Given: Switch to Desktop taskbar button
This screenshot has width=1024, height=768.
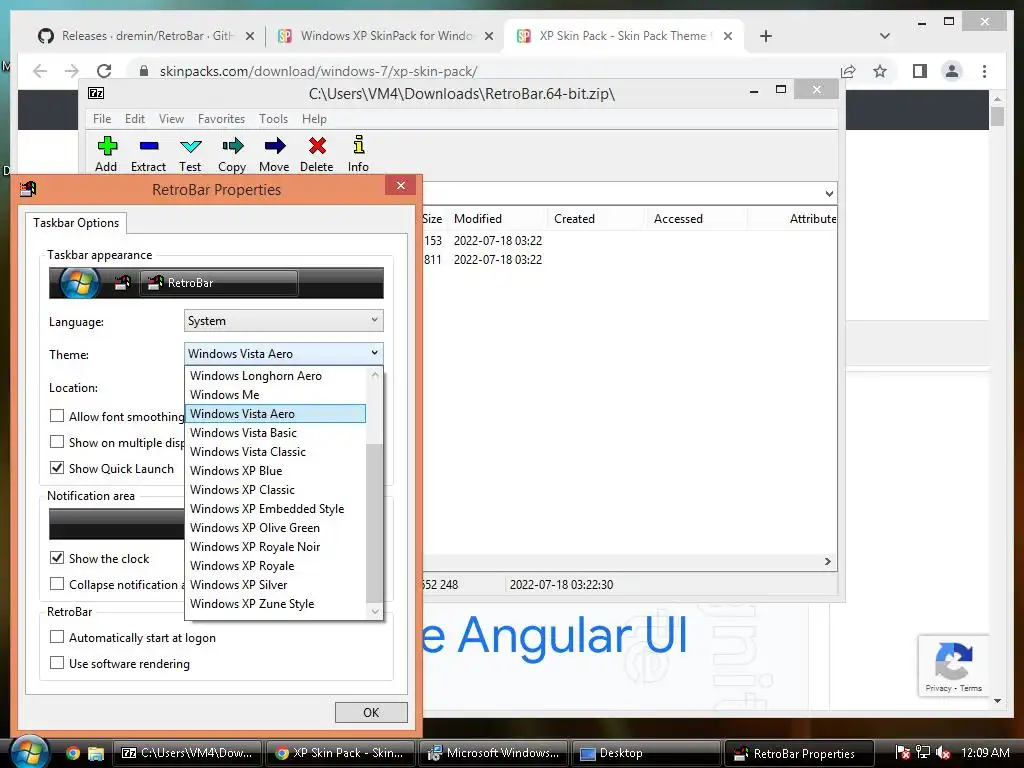Looking at the screenshot, I should point(647,753).
